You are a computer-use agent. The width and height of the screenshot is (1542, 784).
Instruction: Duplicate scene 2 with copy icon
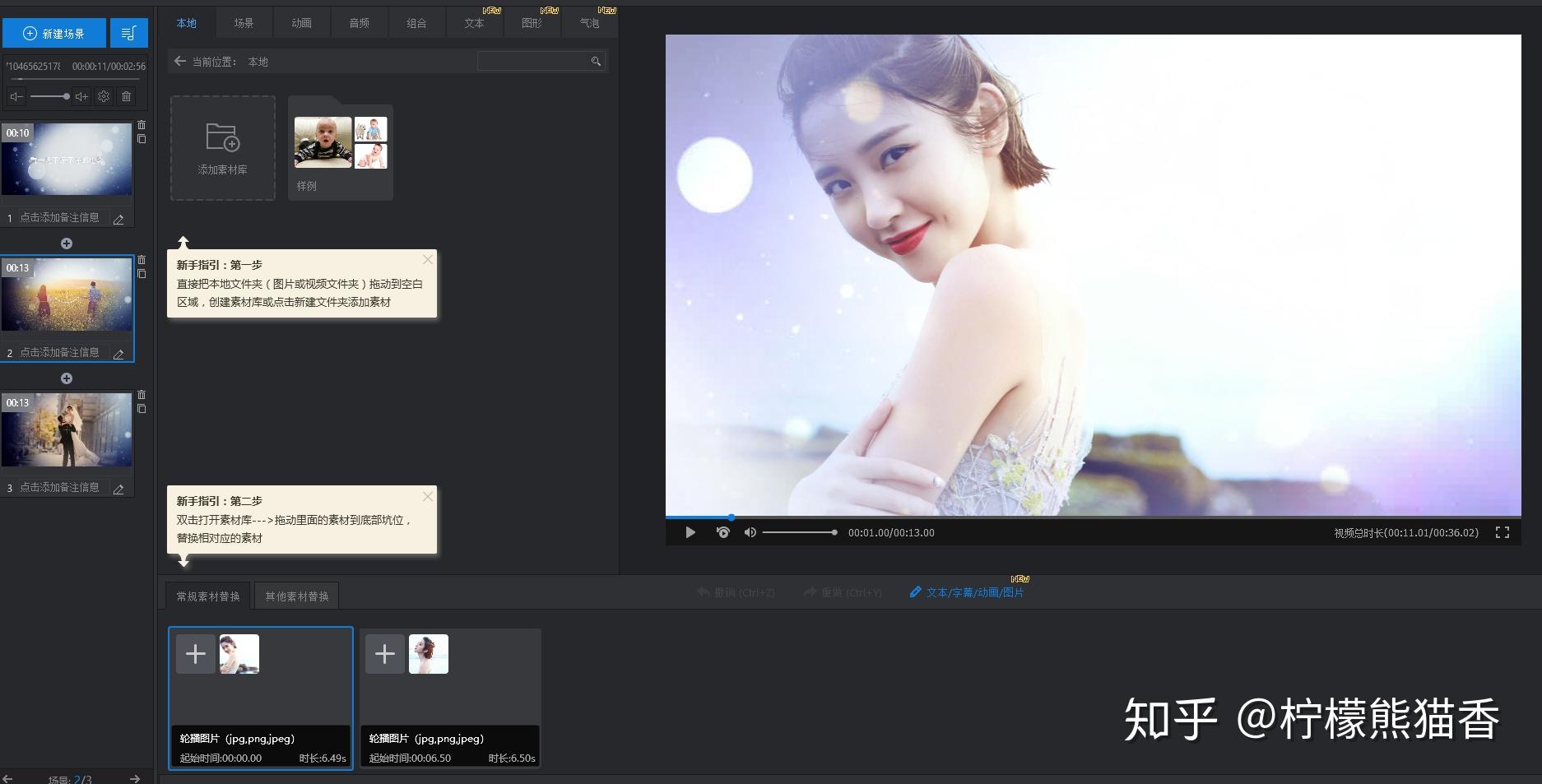[x=142, y=274]
